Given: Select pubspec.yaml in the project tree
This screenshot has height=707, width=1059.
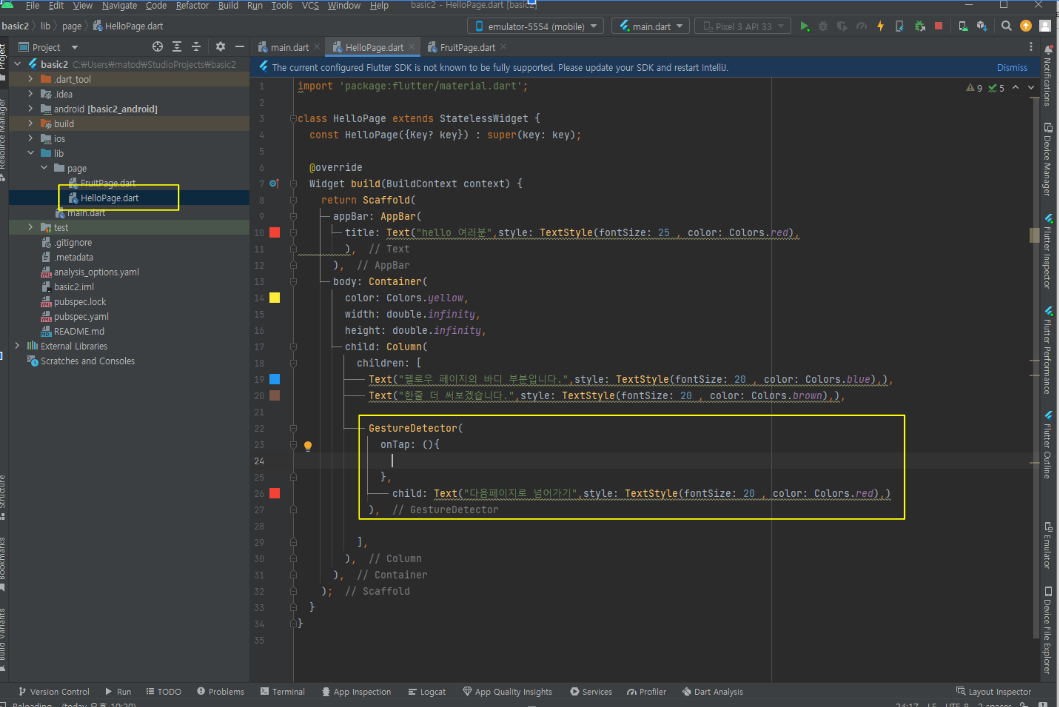Looking at the screenshot, I should 81,317.
